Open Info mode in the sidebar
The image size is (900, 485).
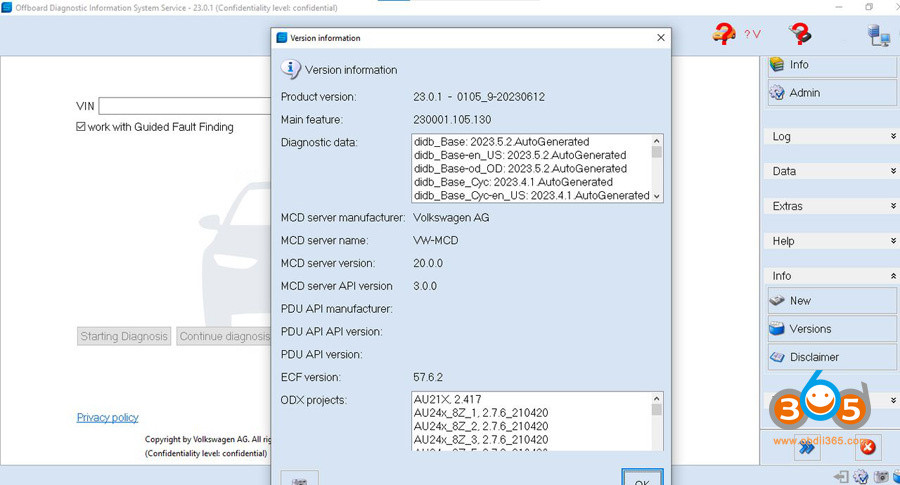click(832, 65)
